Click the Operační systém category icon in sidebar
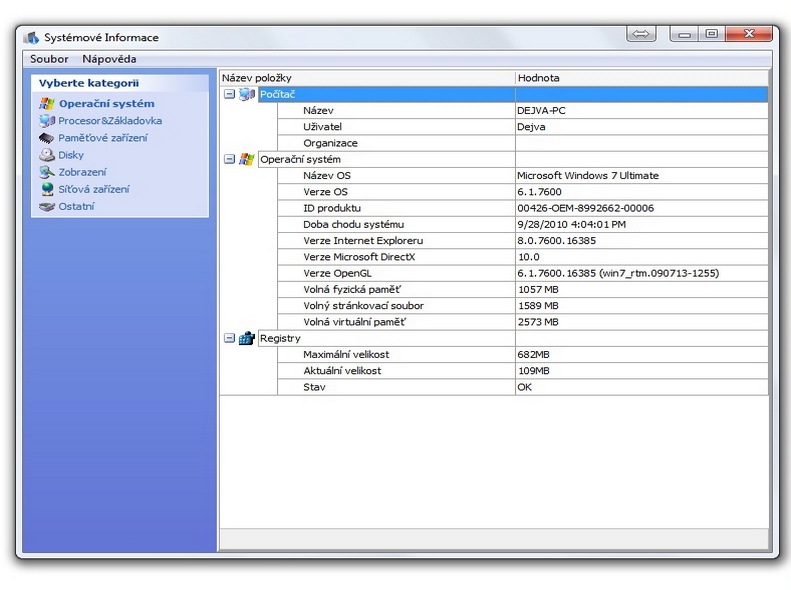 (x=47, y=104)
